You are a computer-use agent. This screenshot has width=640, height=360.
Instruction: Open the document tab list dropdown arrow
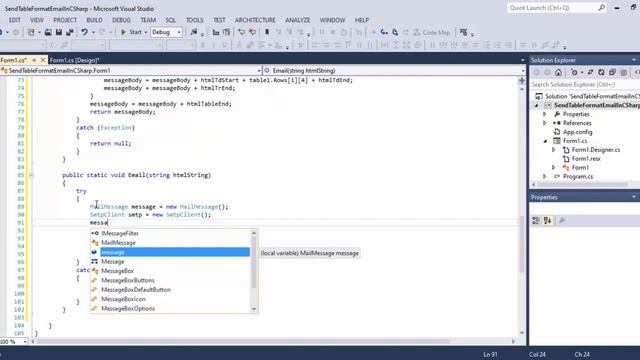(523, 60)
